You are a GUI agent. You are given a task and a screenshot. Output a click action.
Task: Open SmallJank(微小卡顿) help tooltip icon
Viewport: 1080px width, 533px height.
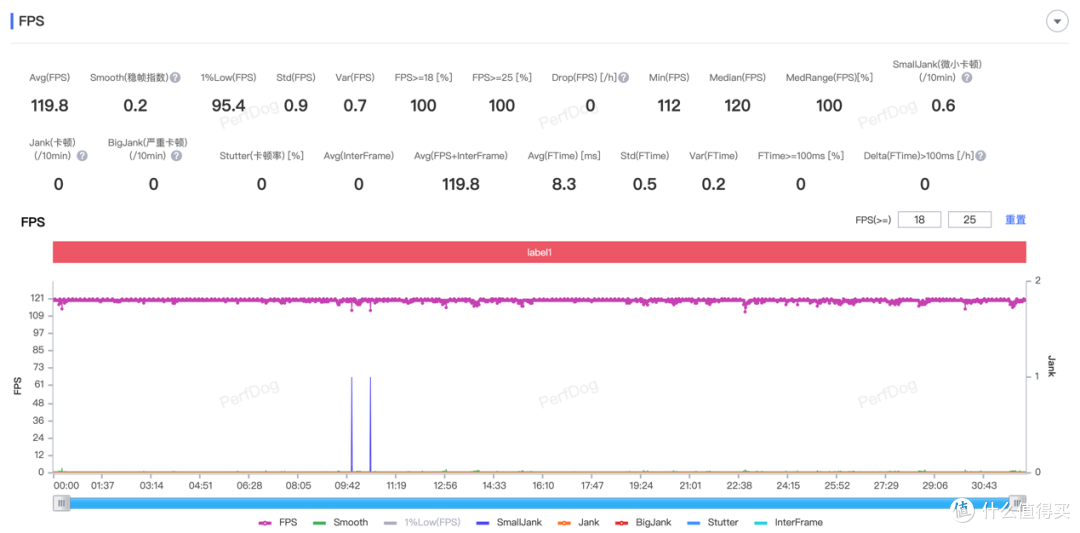[967, 78]
